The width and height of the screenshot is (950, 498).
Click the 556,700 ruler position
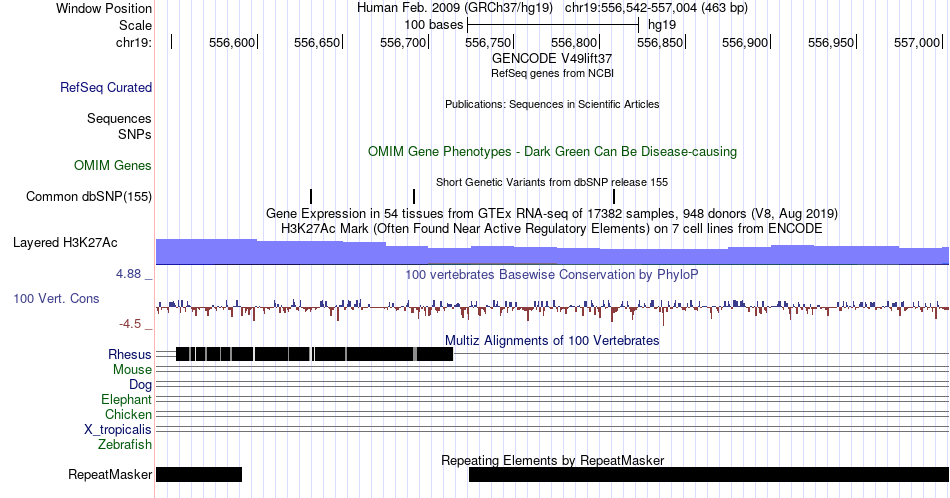pos(403,42)
